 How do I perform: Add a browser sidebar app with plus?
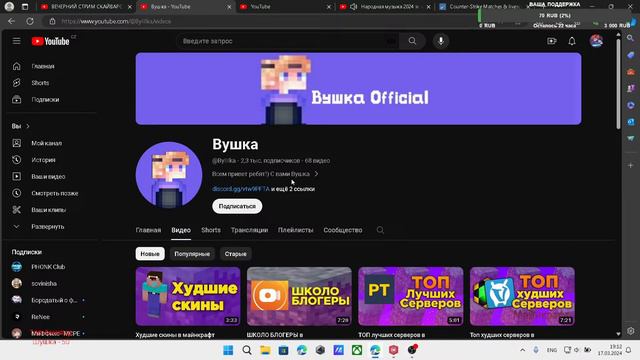pos(631,165)
